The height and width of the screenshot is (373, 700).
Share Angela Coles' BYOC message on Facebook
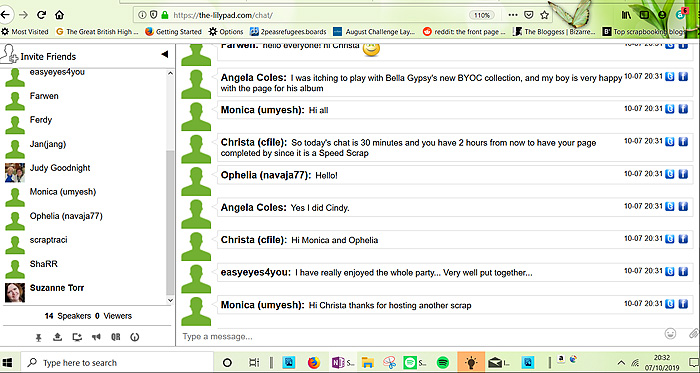pyautogui.click(x=683, y=76)
